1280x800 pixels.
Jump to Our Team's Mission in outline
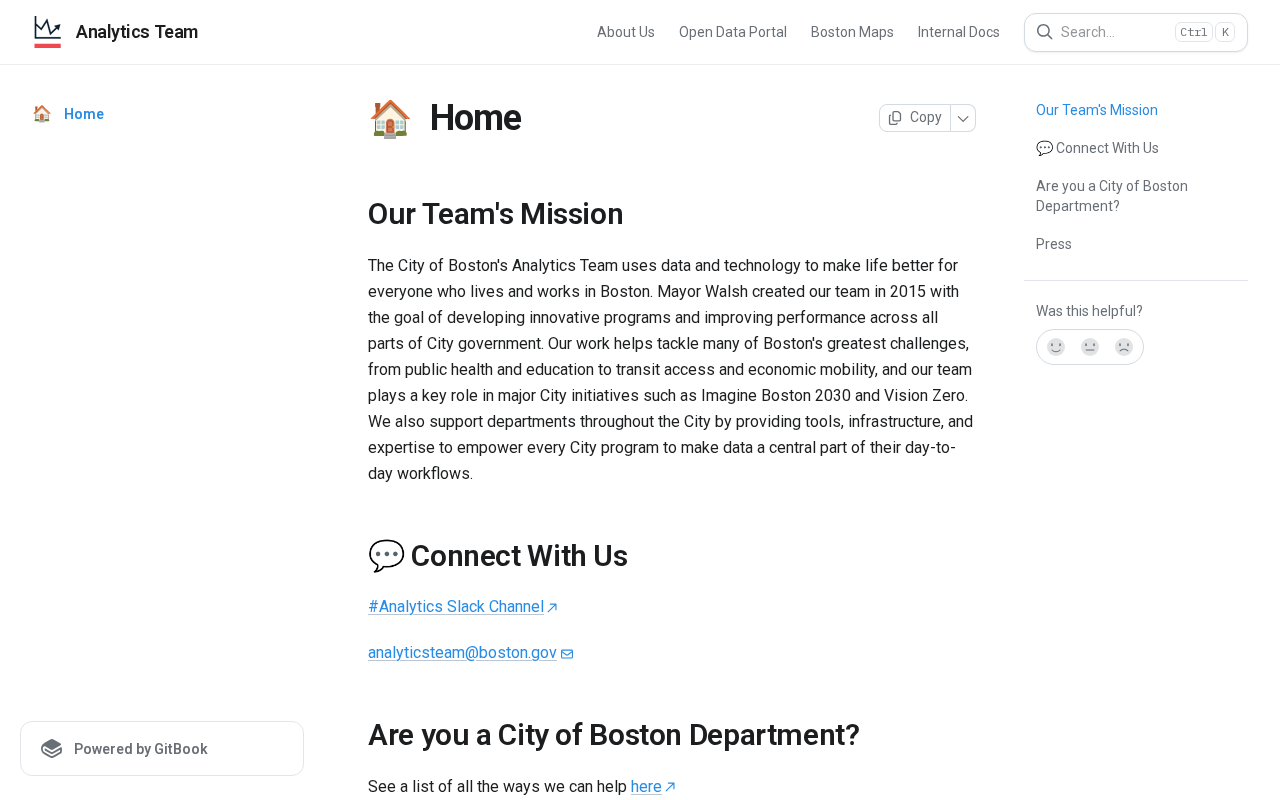coord(1097,110)
